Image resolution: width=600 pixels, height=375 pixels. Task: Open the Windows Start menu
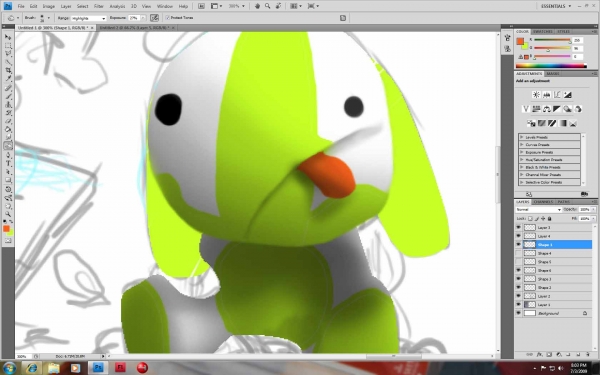pos(9,368)
